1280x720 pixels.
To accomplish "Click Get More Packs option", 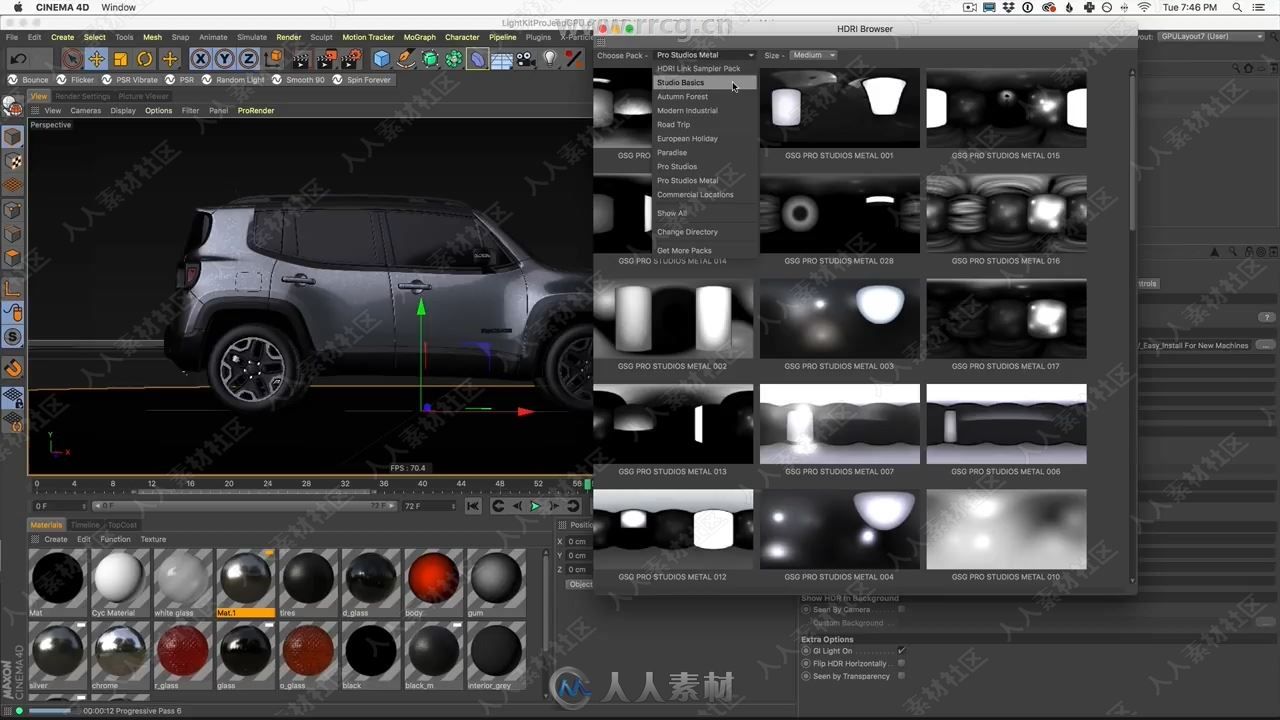I will coord(704,251).
